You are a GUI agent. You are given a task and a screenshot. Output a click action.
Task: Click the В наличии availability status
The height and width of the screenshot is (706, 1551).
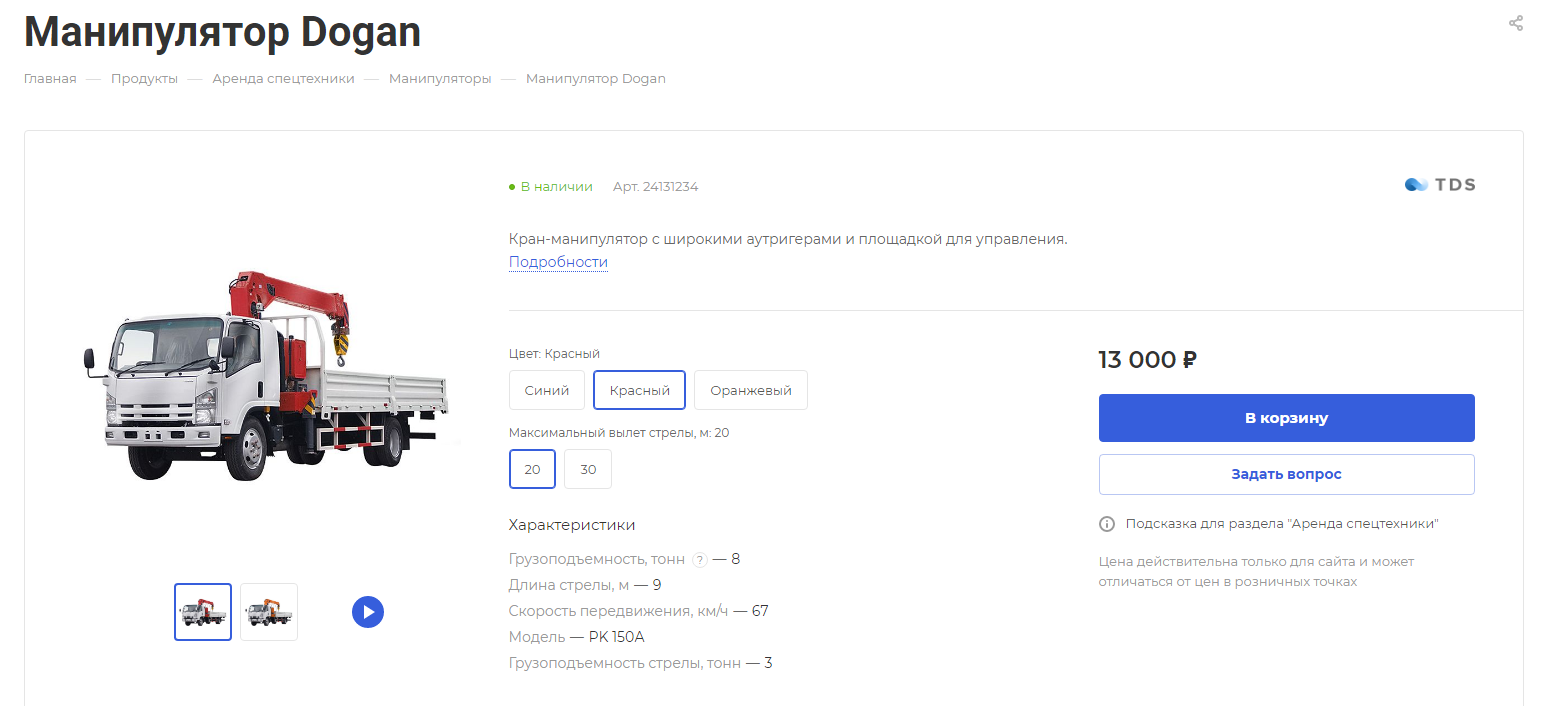[x=551, y=187]
